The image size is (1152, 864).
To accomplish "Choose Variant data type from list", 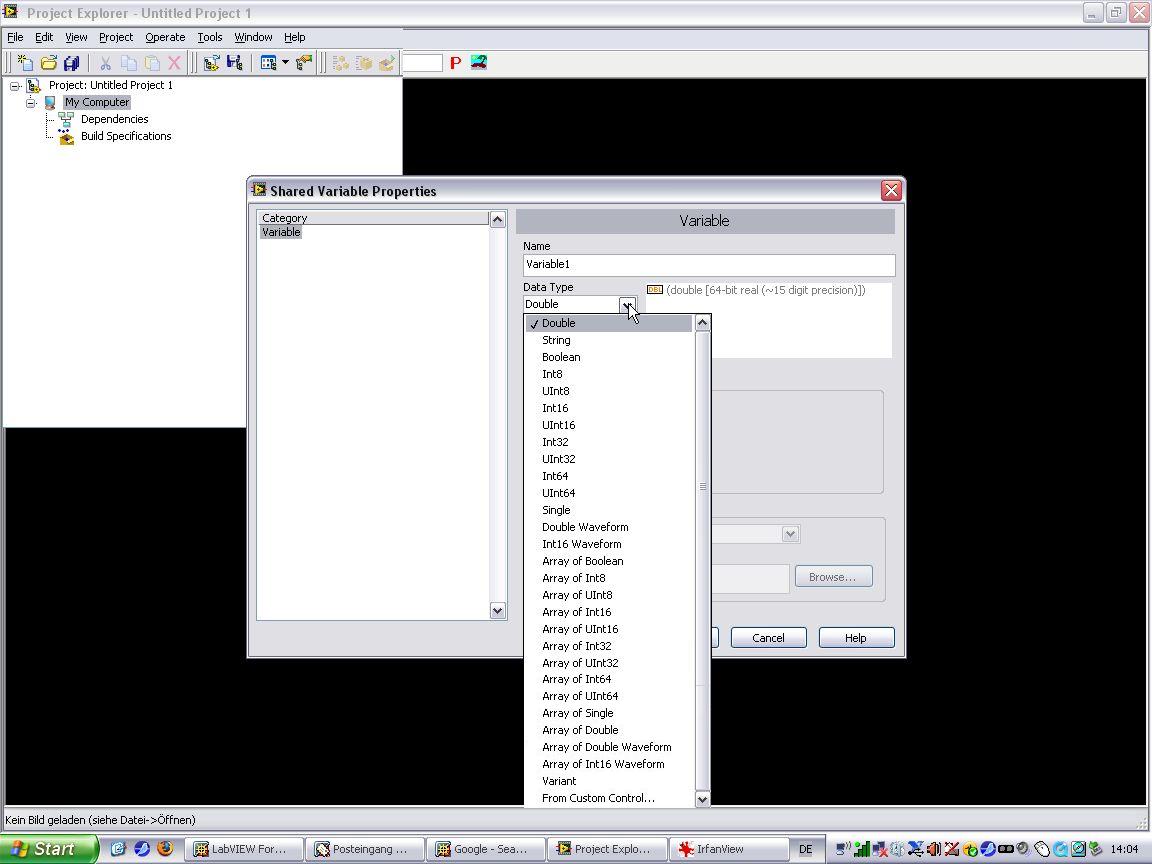I will (608, 781).
